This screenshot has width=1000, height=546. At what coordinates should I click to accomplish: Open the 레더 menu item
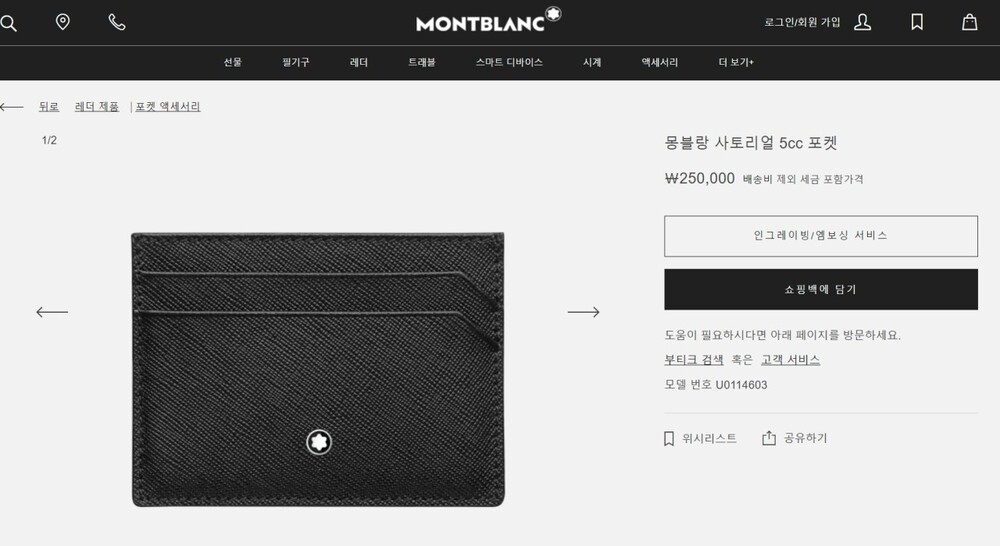pos(358,63)
